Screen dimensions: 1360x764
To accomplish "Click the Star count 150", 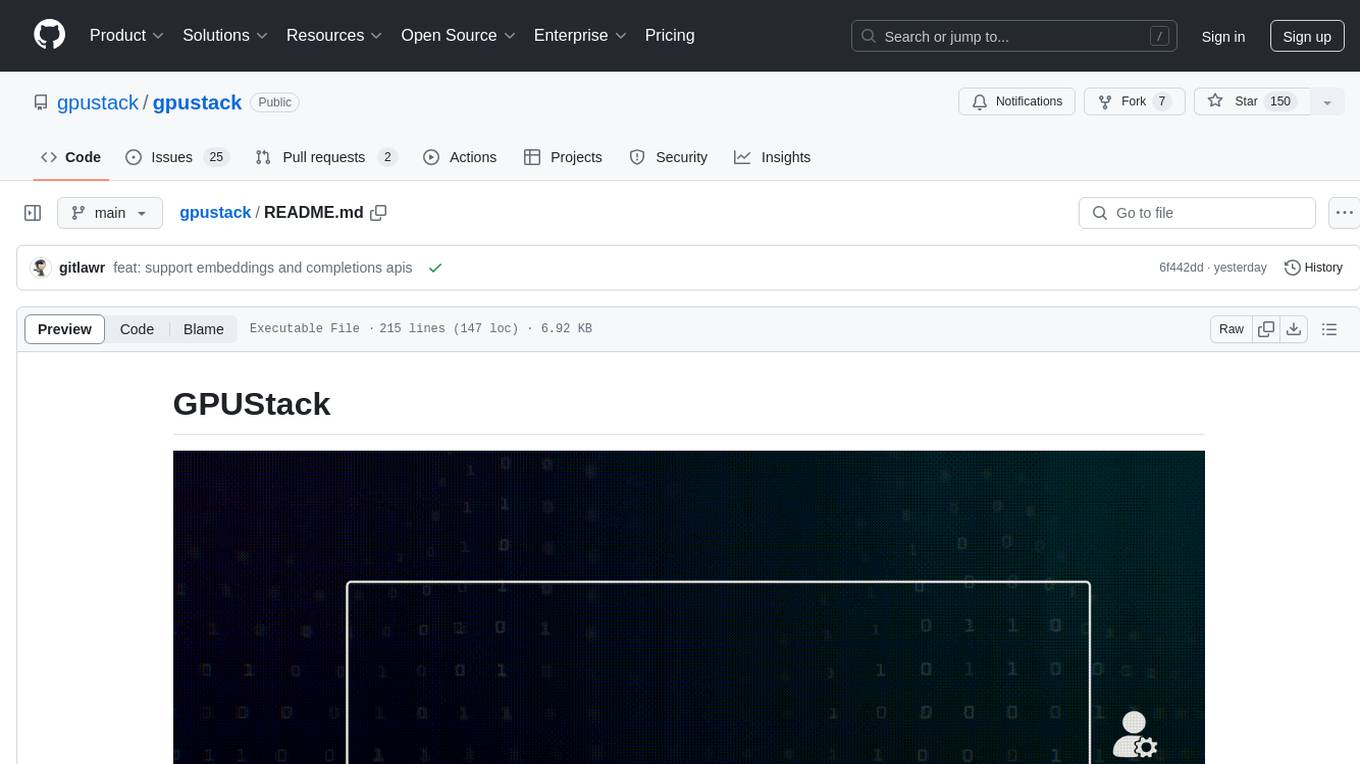I will point(1280,101).
